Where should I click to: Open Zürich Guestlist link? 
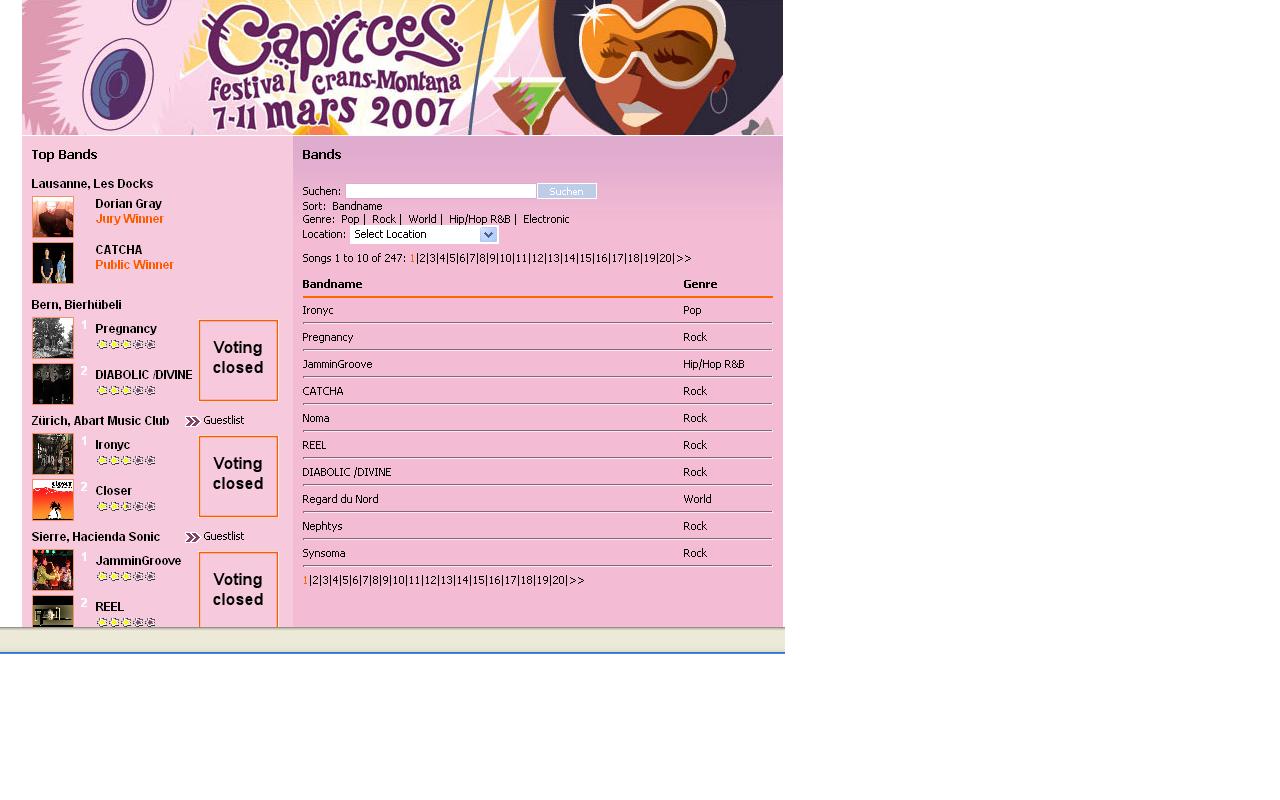tap(223, 421)
